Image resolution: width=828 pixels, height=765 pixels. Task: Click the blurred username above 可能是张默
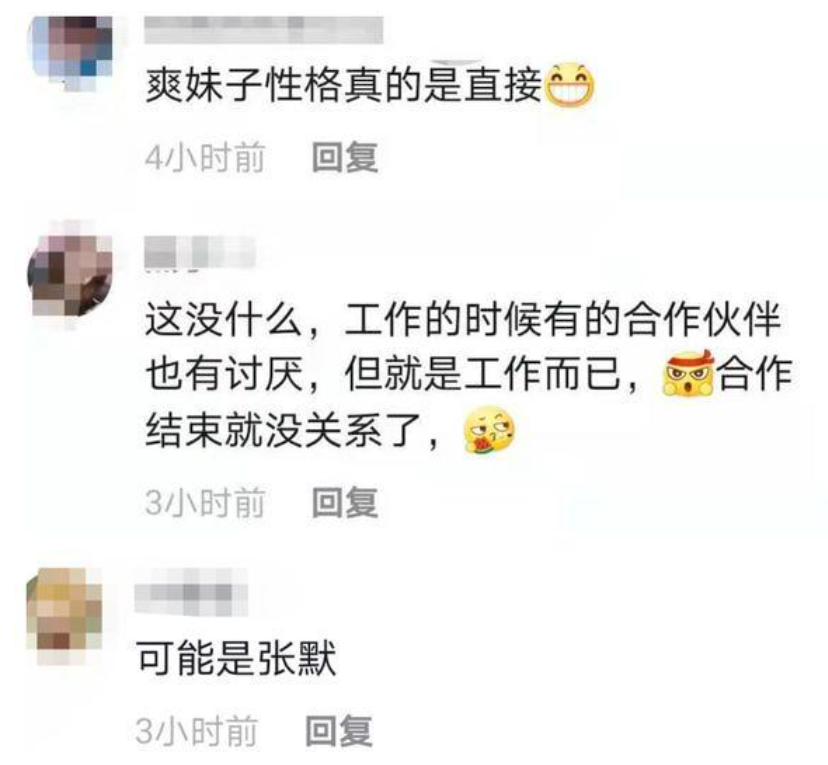(191, 591)
